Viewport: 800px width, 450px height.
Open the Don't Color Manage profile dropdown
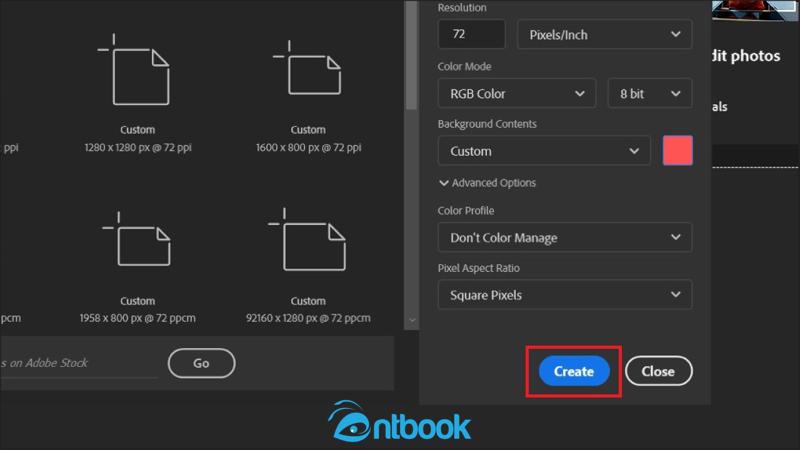pyautogui.click(x=565, y=237)
